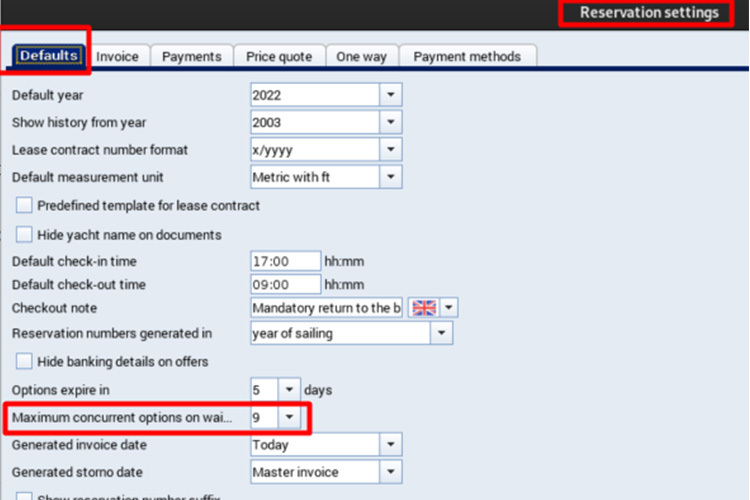Select the Price quote tab

click(279, 57)
